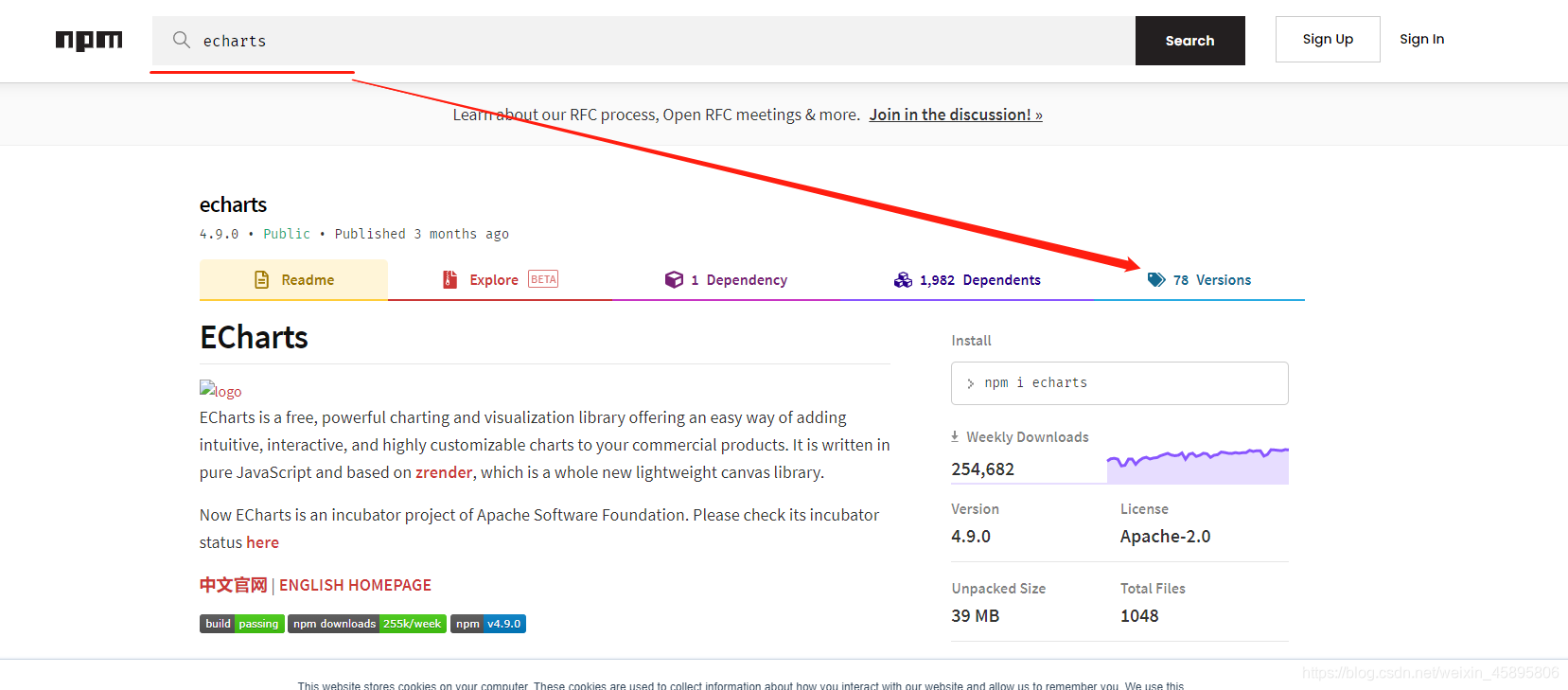Follow the zrender link

click(x=444, y=472)
